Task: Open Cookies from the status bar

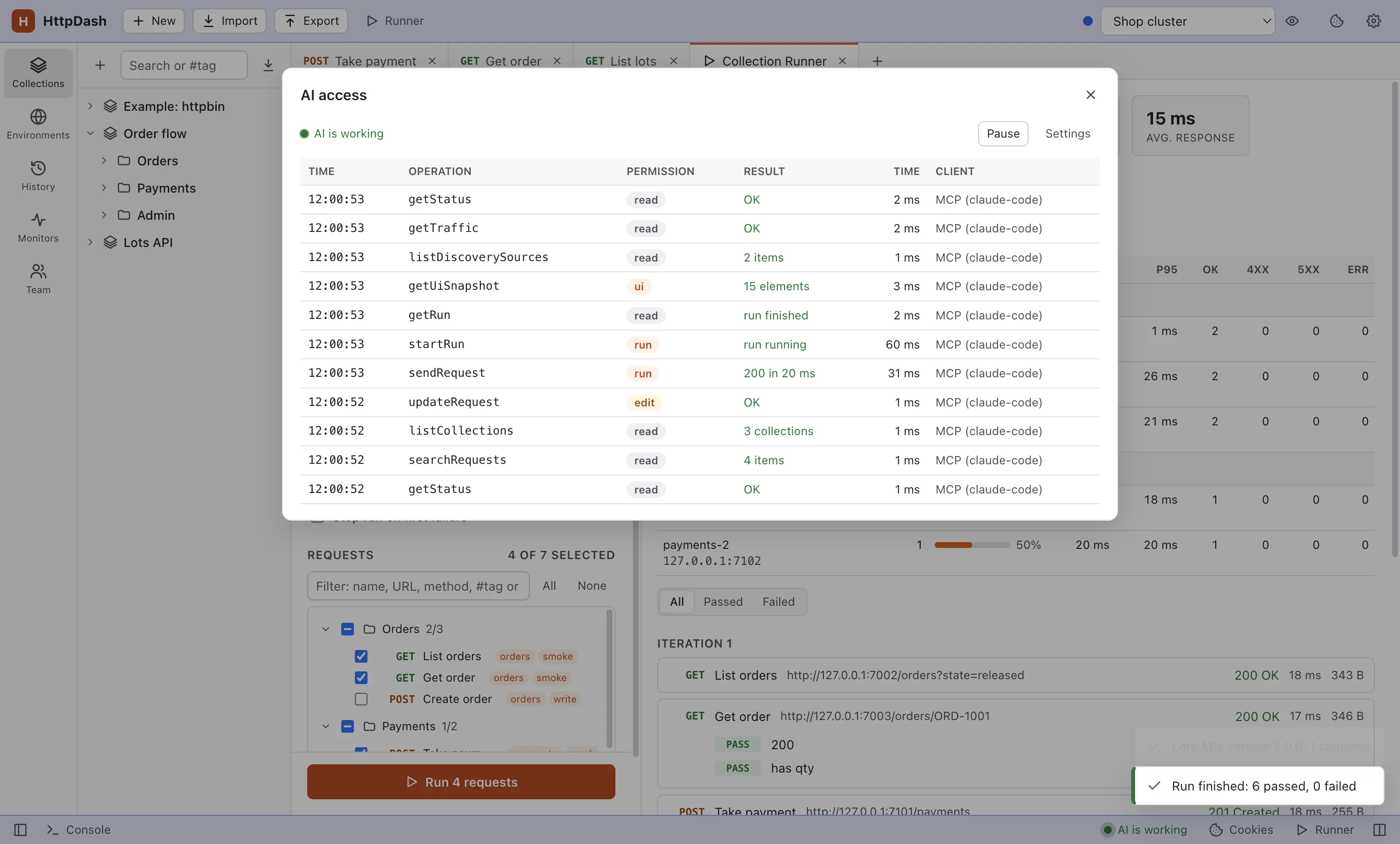Action: coord(1241,830)
